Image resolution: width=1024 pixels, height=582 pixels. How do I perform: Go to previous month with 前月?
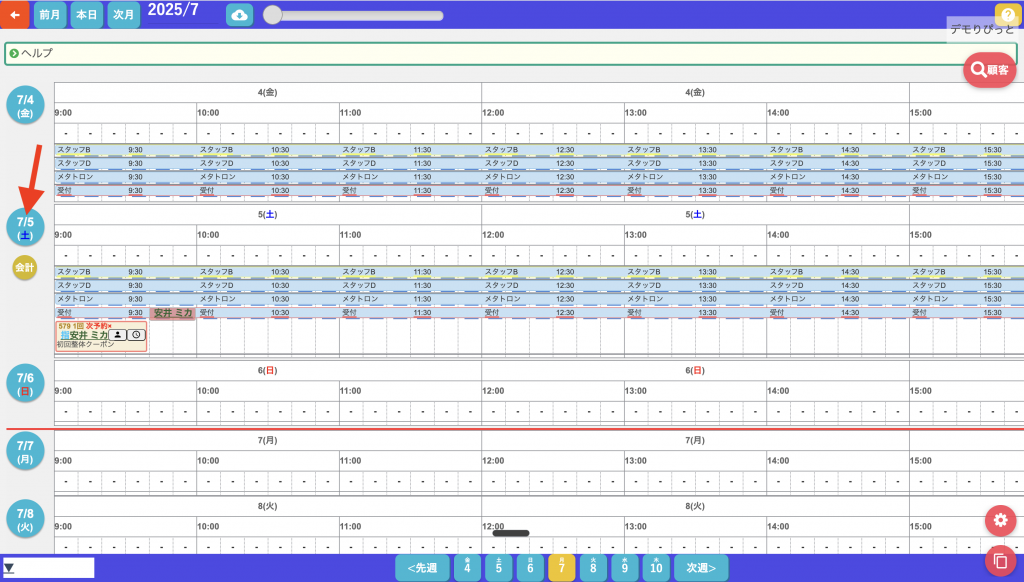coord(50,14)
